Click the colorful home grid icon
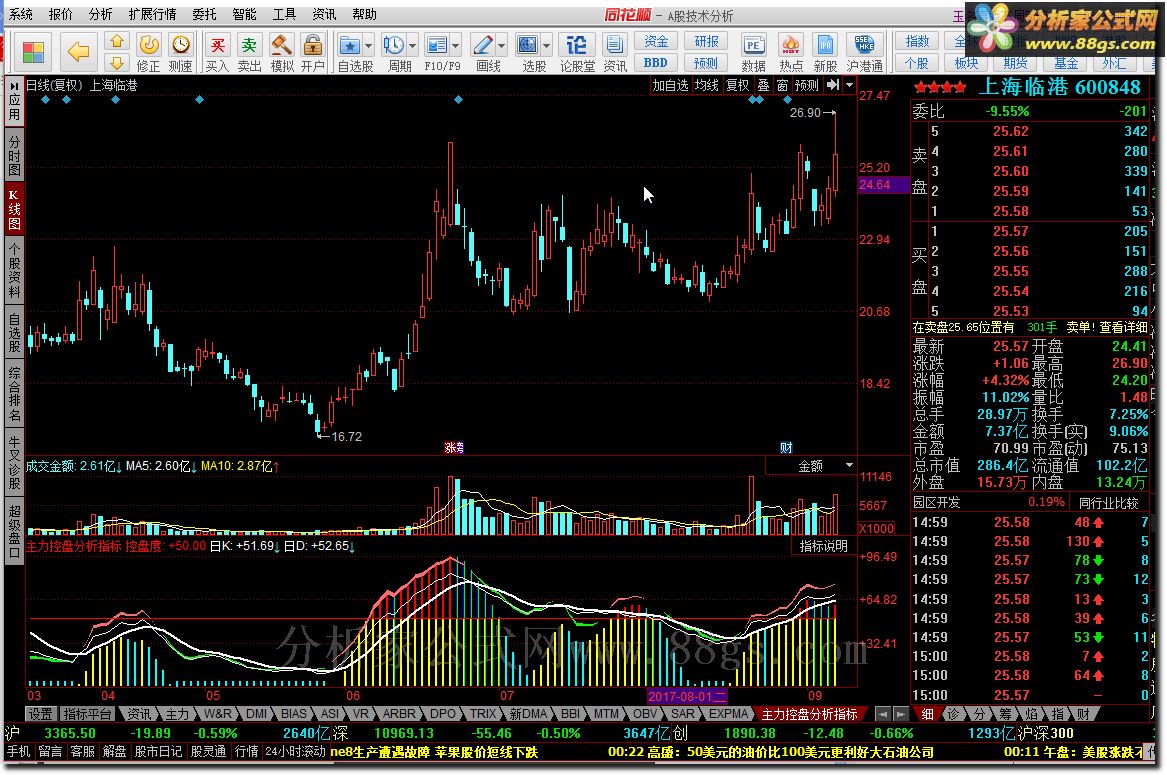The width and height of the screenshot is (1167, 775). (33, 52)
